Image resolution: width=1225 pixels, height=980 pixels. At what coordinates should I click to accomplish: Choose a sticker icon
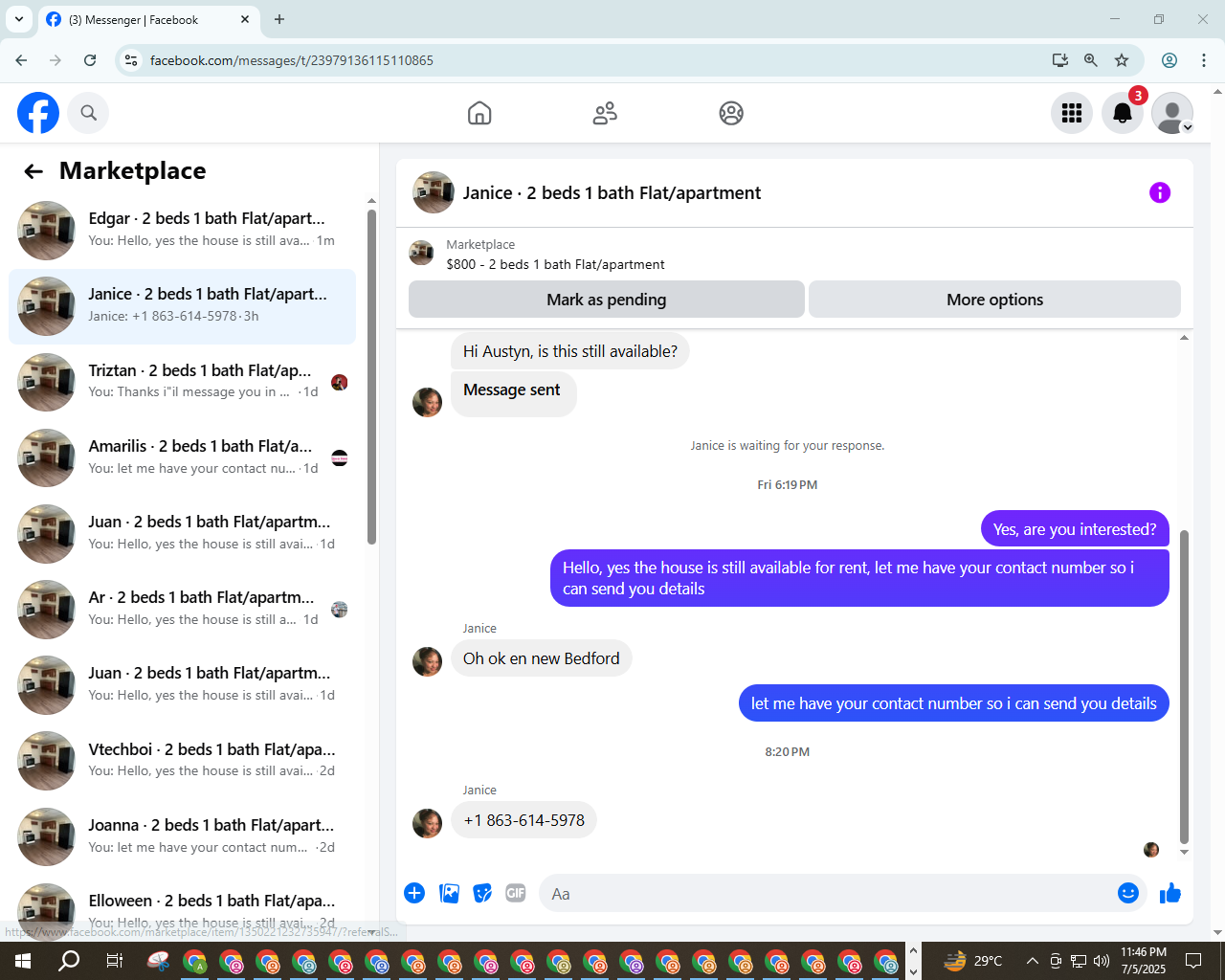[x=482, y=893]
